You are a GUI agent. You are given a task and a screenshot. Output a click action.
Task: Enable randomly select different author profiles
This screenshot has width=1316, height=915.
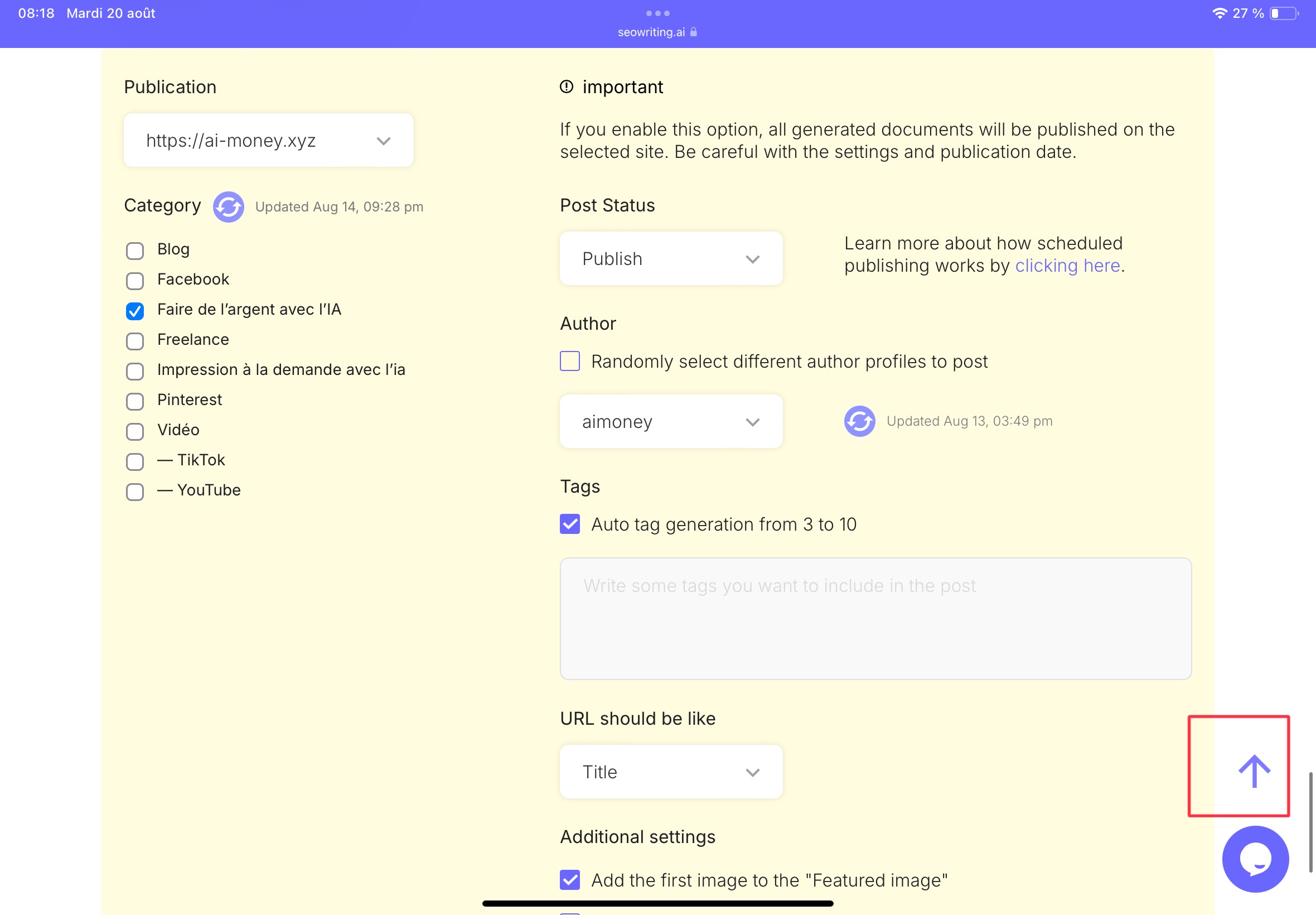[569, 361]
